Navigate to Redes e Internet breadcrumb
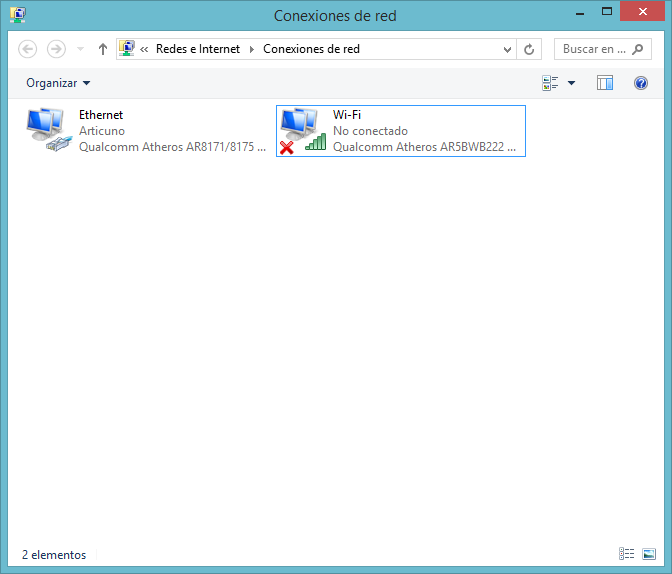Viewport: 672px width, 574px height. pyautogui.click(x=198, y=49)
